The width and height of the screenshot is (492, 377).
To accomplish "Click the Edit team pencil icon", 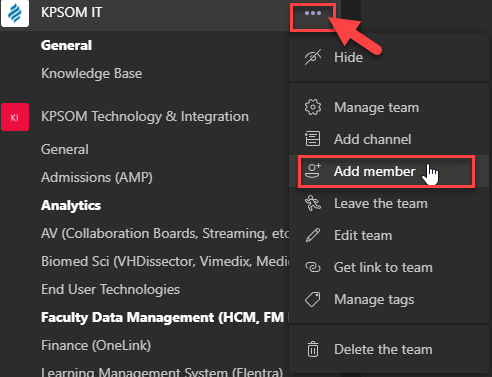I will point(313,235).
